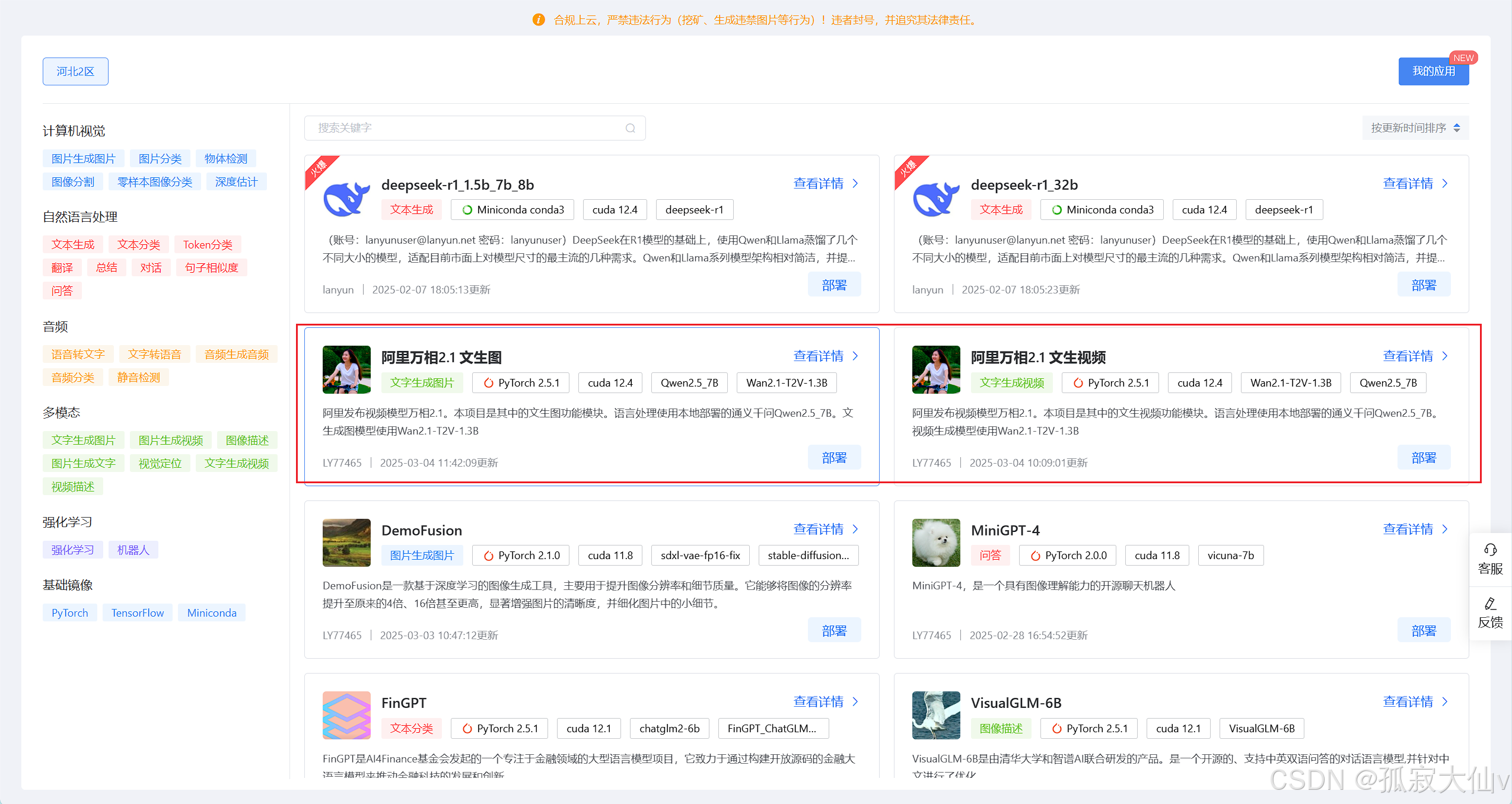Click the feedback pencil icon

pos(1490,604)
